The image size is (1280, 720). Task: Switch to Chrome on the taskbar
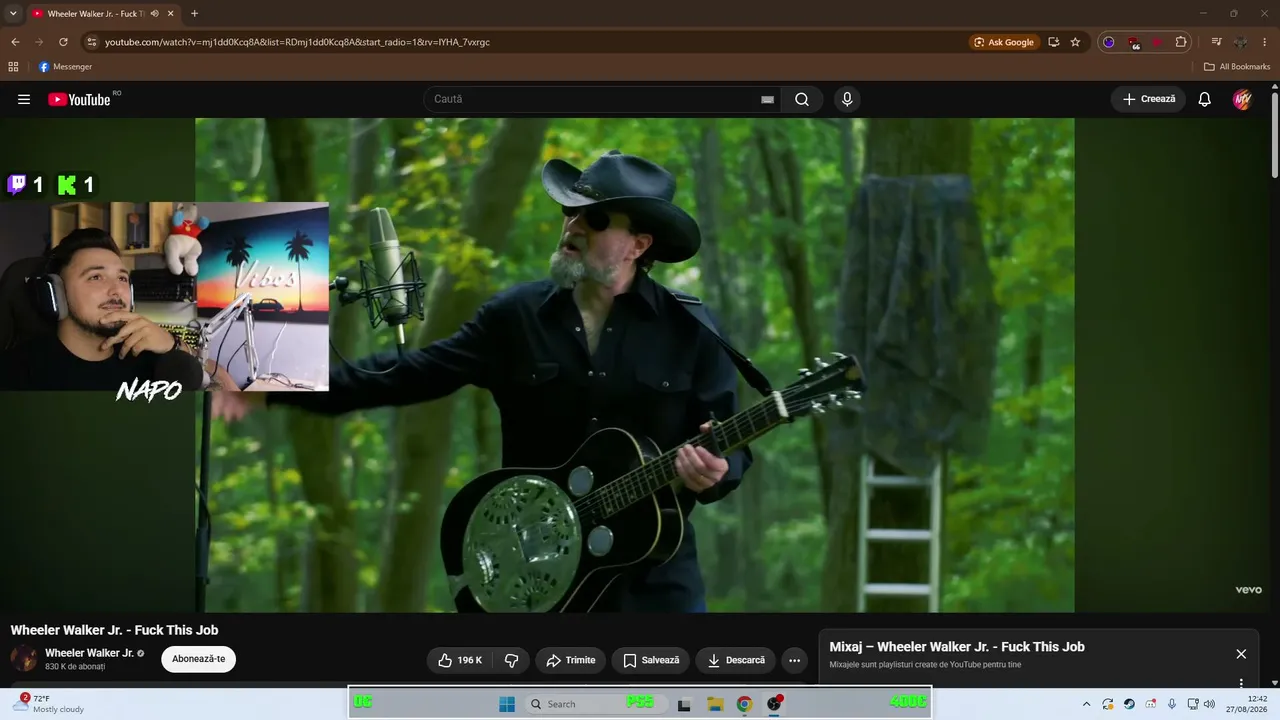tap(744, 704)
